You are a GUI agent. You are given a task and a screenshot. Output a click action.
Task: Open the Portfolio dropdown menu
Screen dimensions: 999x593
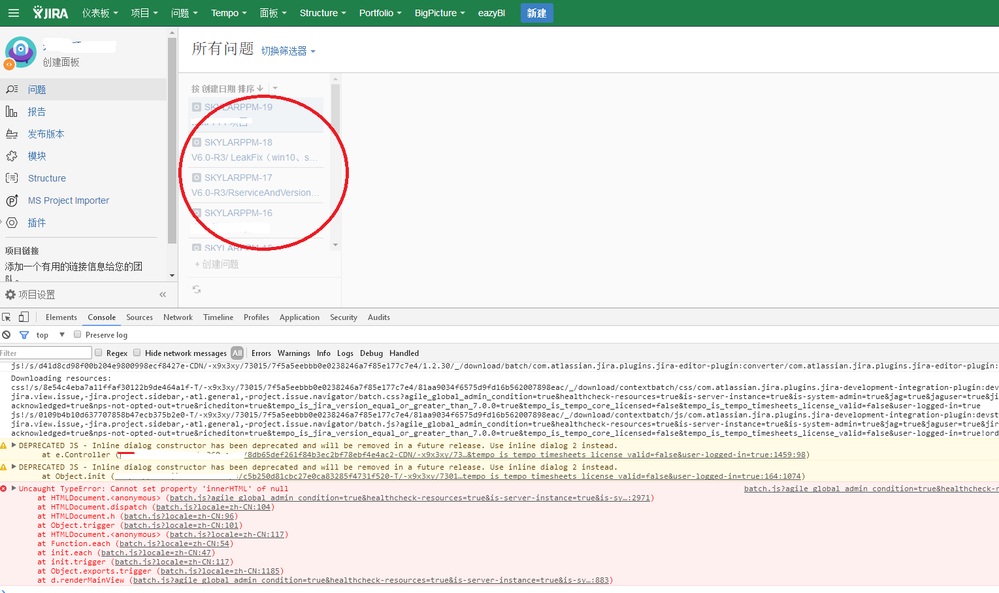coord(380,13)
